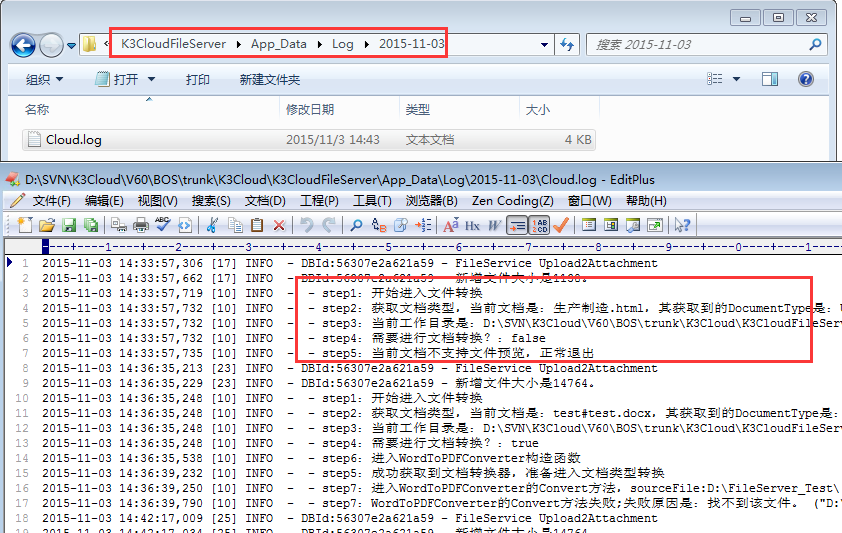This screenshot has width=842, height=533.
Task: Click the spell check ABC icon
Action: tap(164, 225)
